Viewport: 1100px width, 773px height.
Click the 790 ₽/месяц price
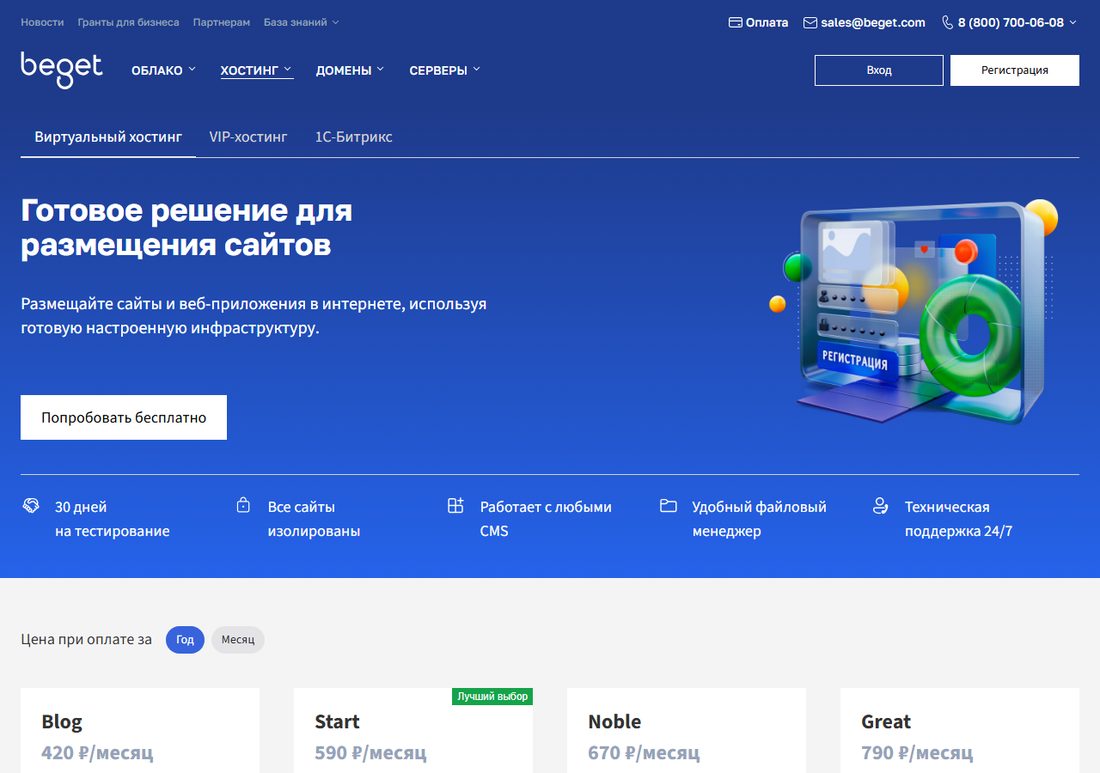point(917,753)
